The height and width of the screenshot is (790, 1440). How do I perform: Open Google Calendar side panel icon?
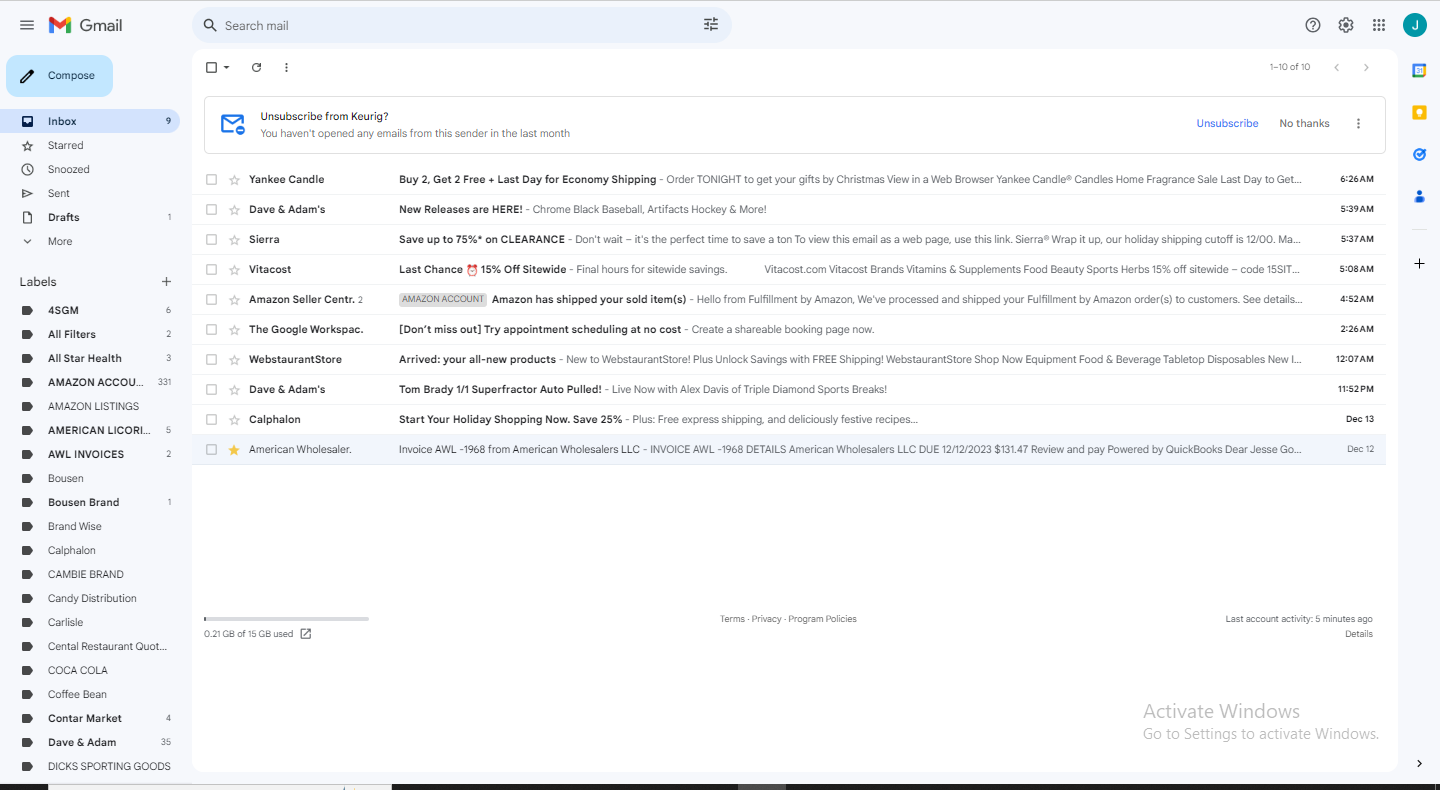click(1419, 70)
